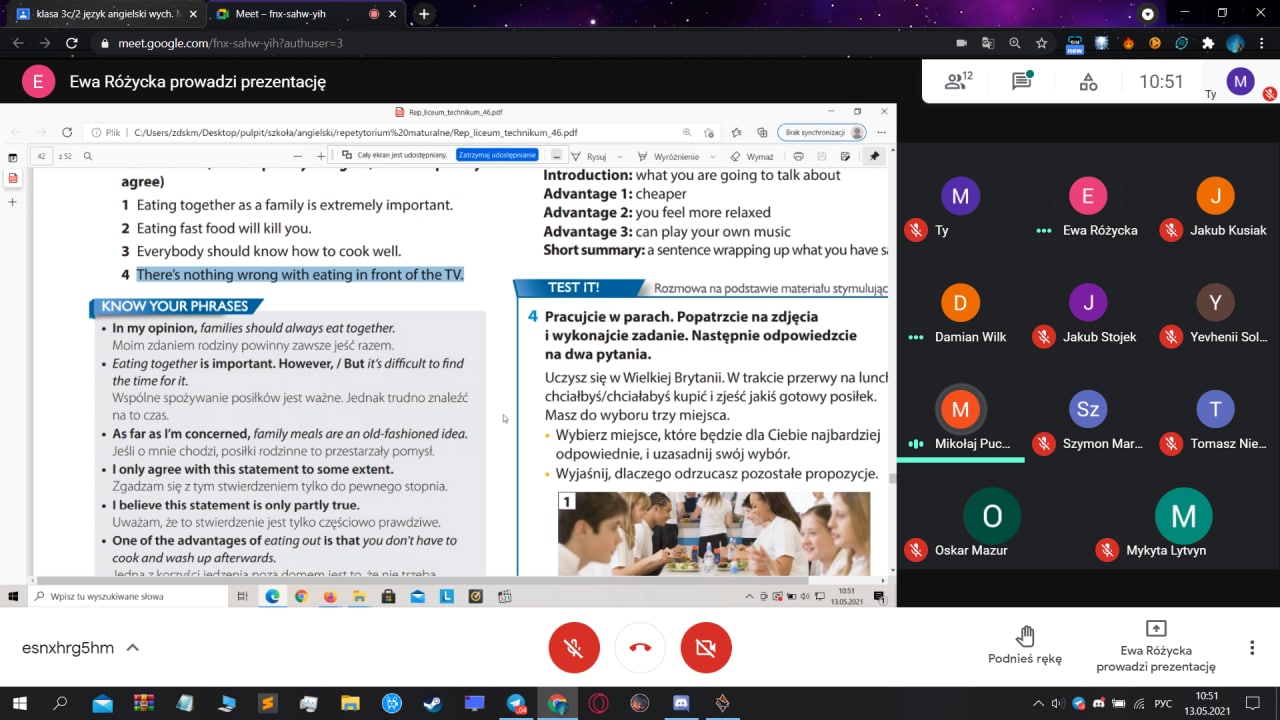This screenshot has height=720, width=1280.
Task: Go back in Chrome history
Action: (17, 43)
